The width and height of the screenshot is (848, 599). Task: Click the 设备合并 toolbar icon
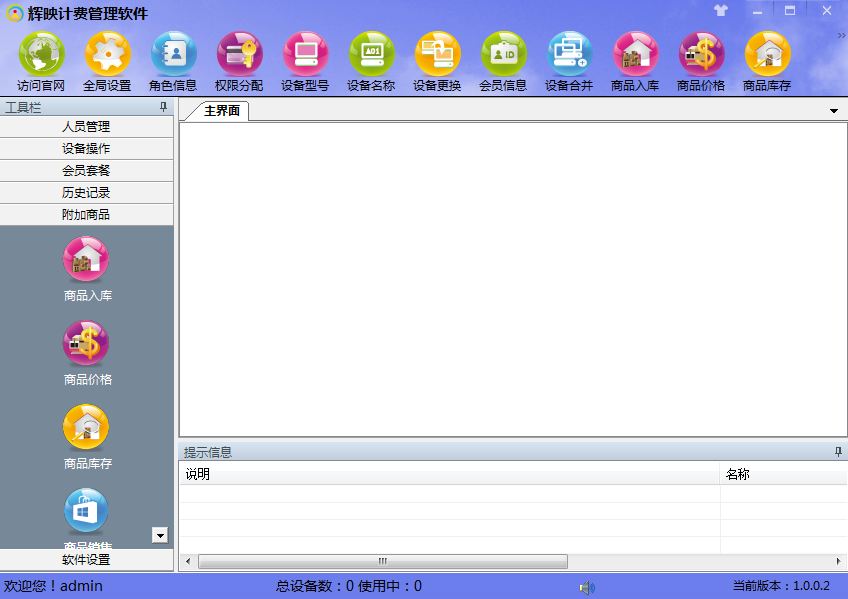(x=569, y=54)
